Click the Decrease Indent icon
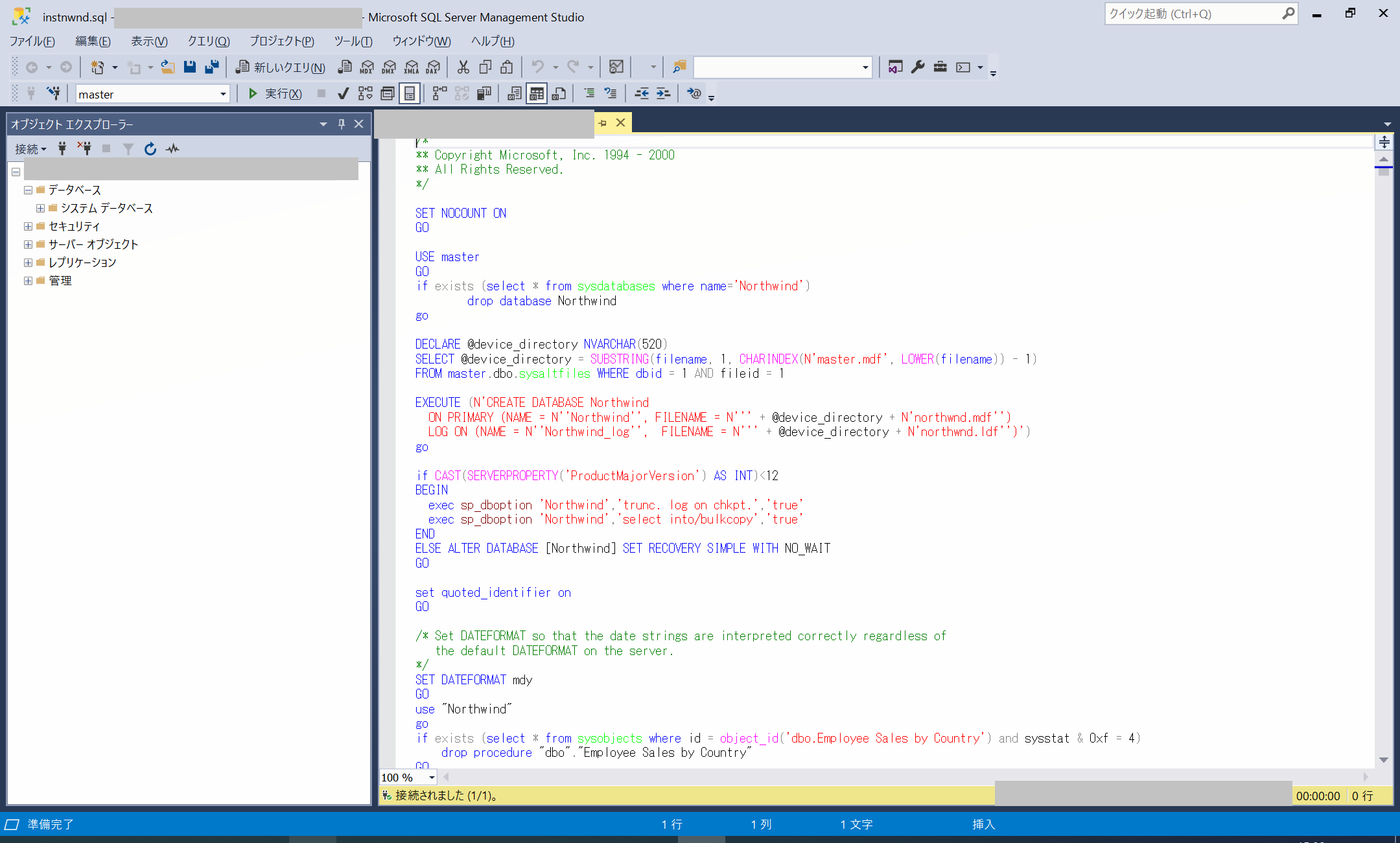This screenshot has height=843, width=1400. (x=641, y=94)
